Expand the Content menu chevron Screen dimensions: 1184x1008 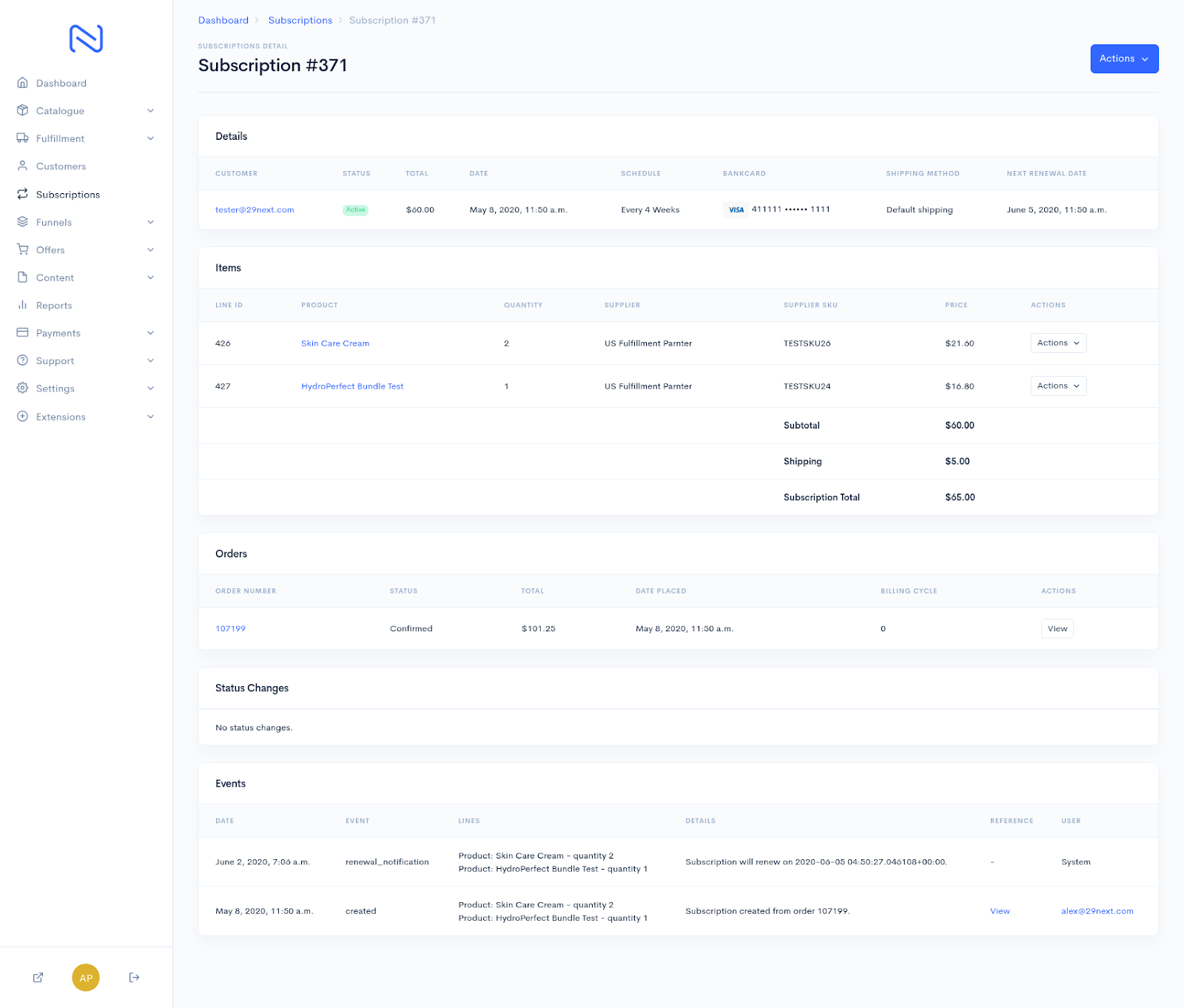click(151, 278)
